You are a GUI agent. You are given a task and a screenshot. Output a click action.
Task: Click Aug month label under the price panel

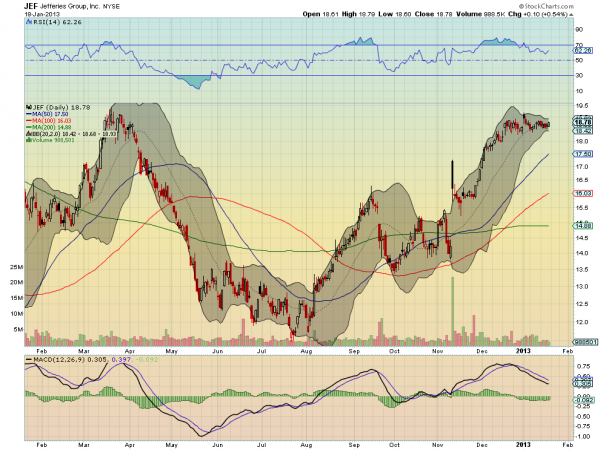point(306,351)
